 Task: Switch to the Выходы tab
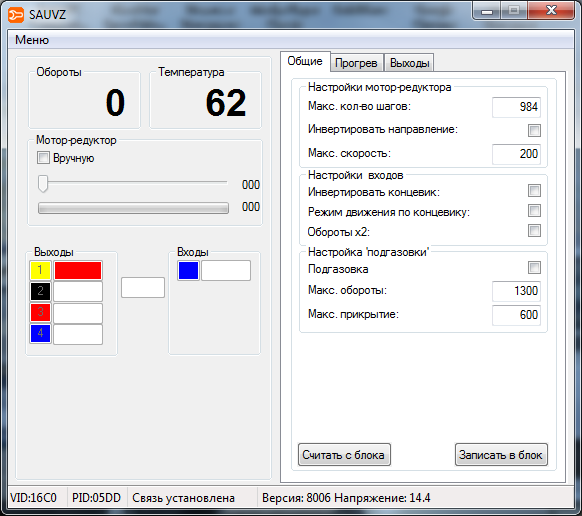click(409, 63)
